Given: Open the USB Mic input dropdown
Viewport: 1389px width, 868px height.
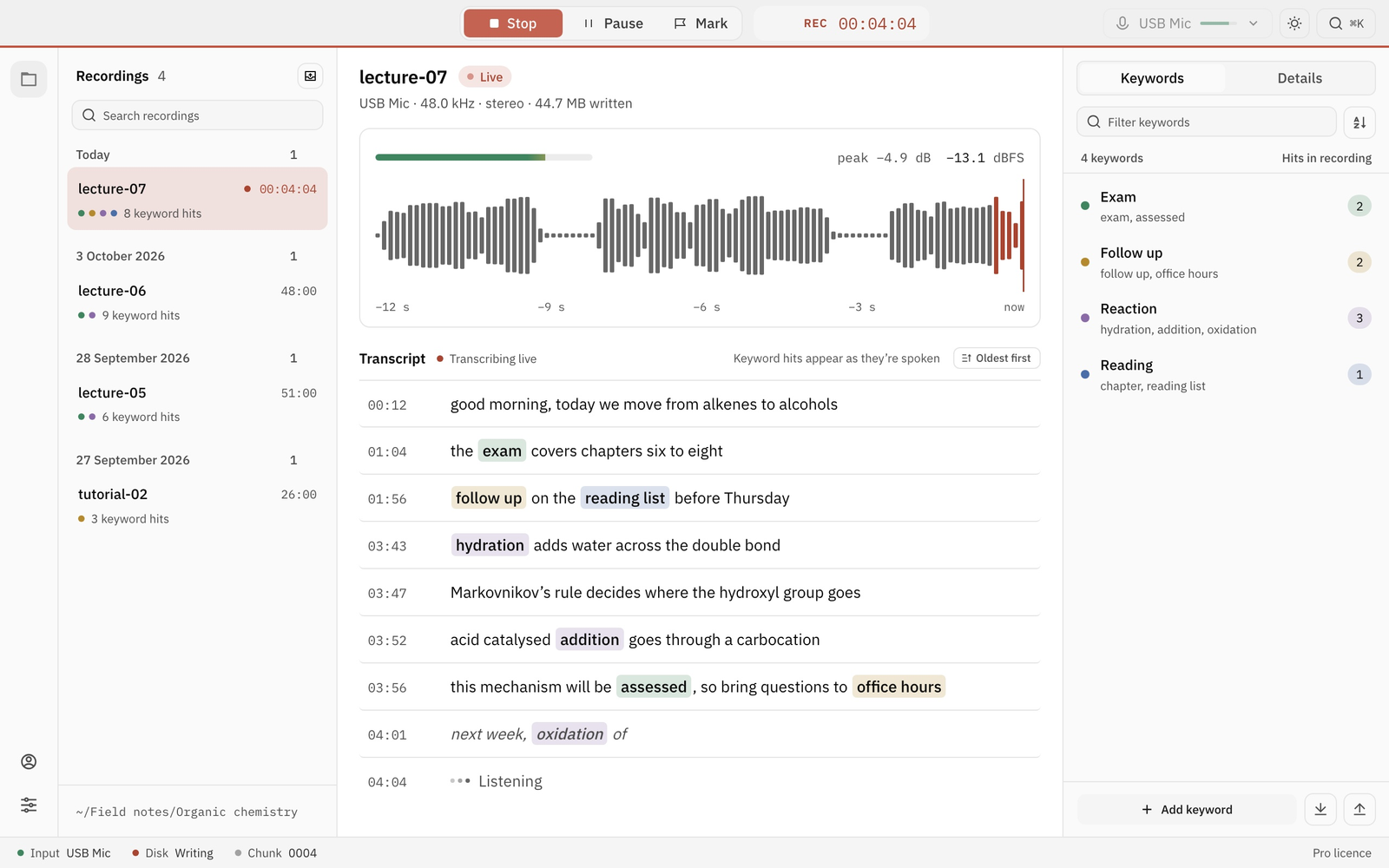Looking at the screenshot, I should 1188,23.
